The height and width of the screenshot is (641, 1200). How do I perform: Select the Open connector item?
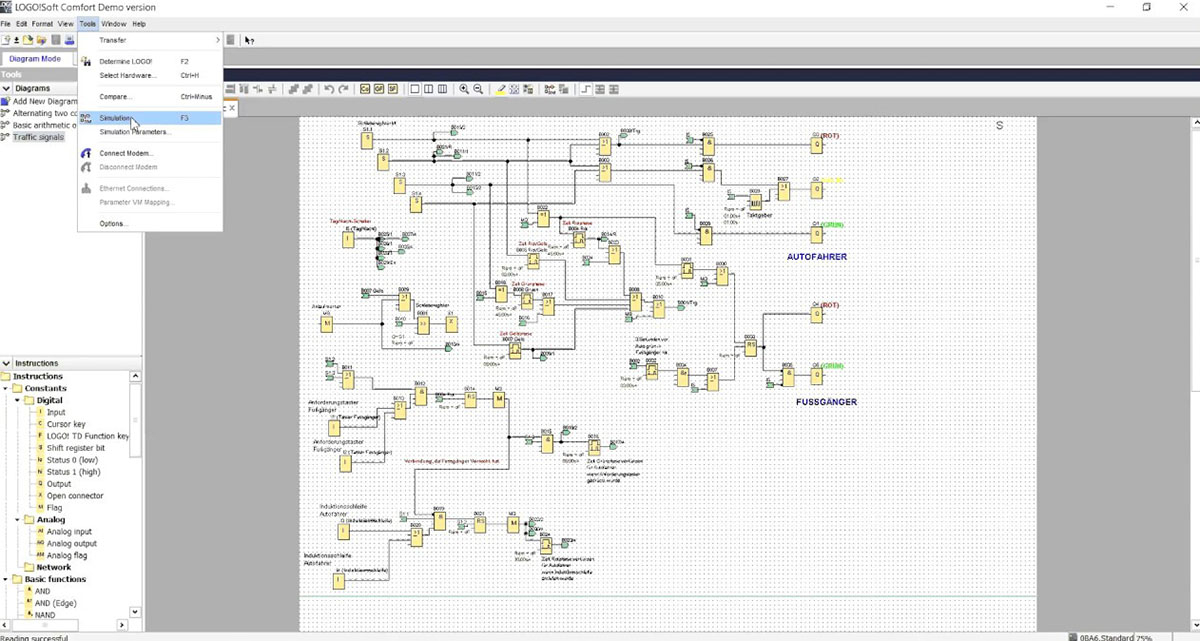75,496
